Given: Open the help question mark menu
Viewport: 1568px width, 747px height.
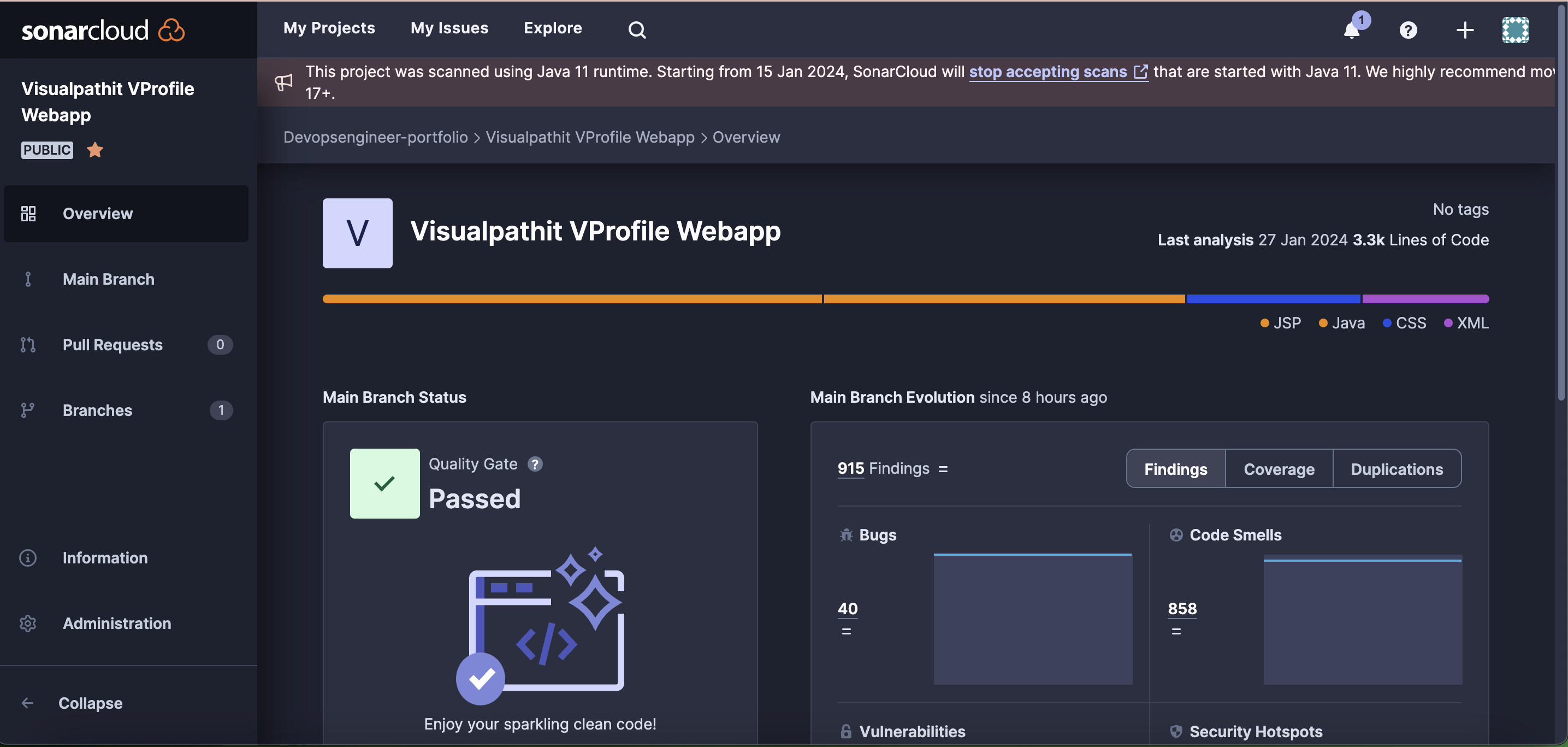Looking at the screenshot, I should click(x=1408, y=29).
